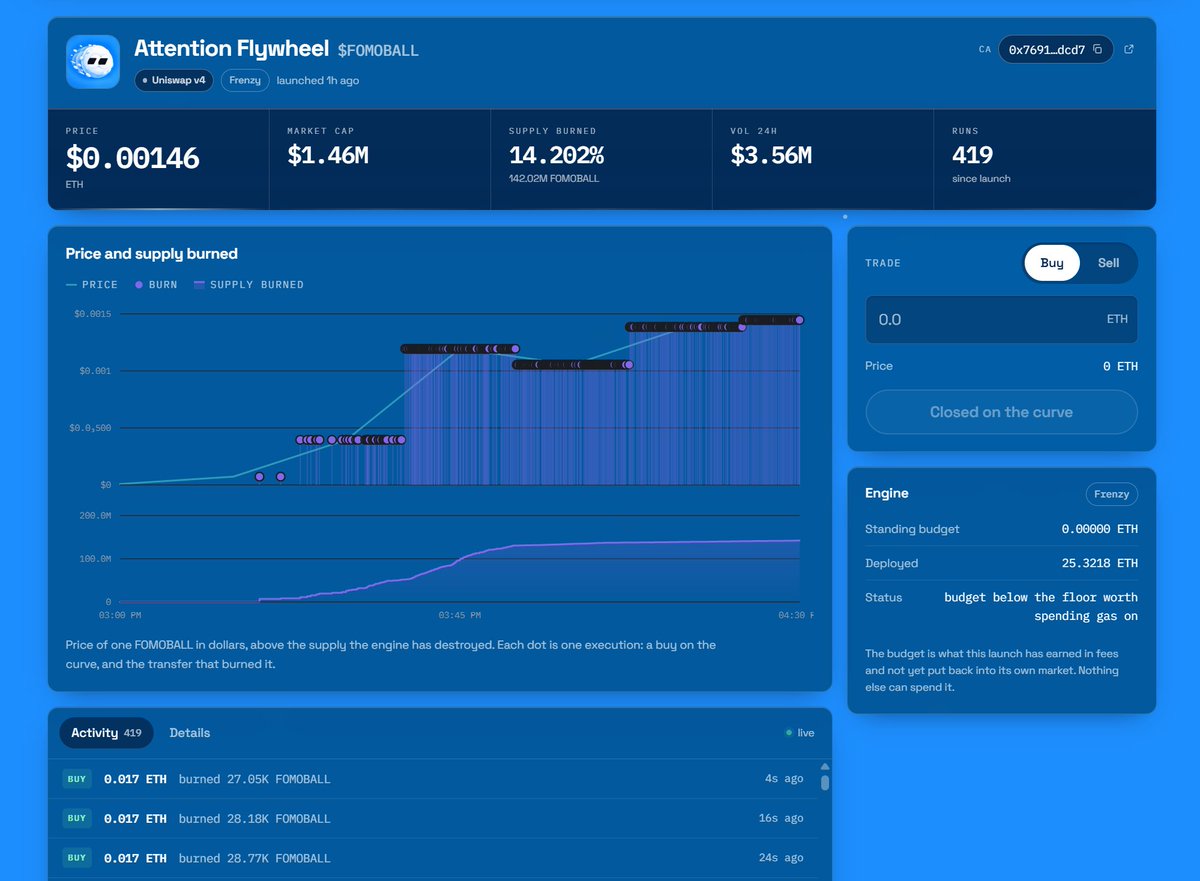Click the '03:45 PM' chart axis label
Viewport: 1200px width, 881px height.
click(x=460, y=615)
